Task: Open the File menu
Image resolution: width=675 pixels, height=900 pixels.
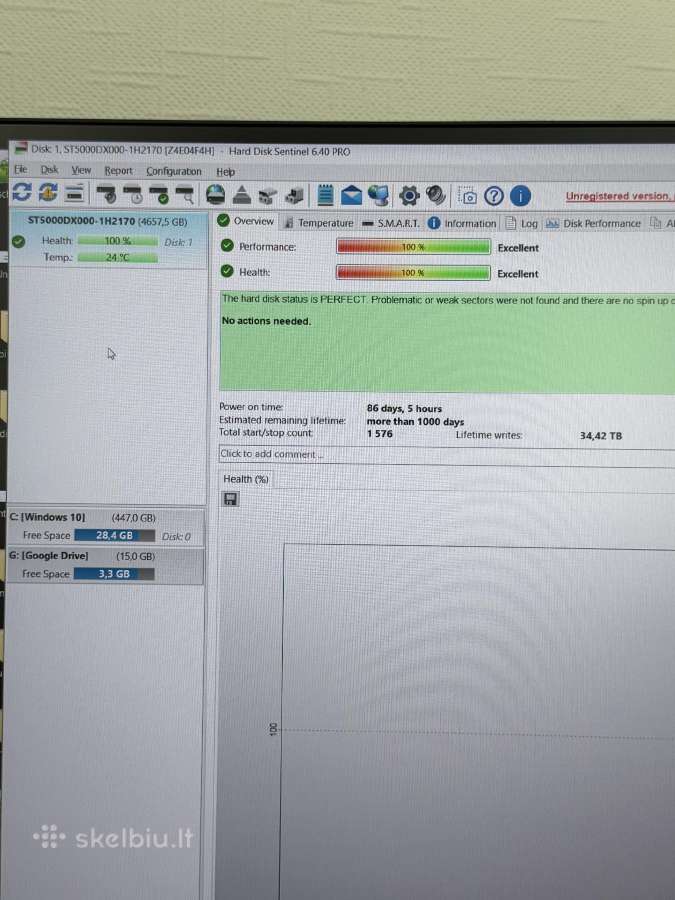Action: pyautogui.click(x=21, y=169)
